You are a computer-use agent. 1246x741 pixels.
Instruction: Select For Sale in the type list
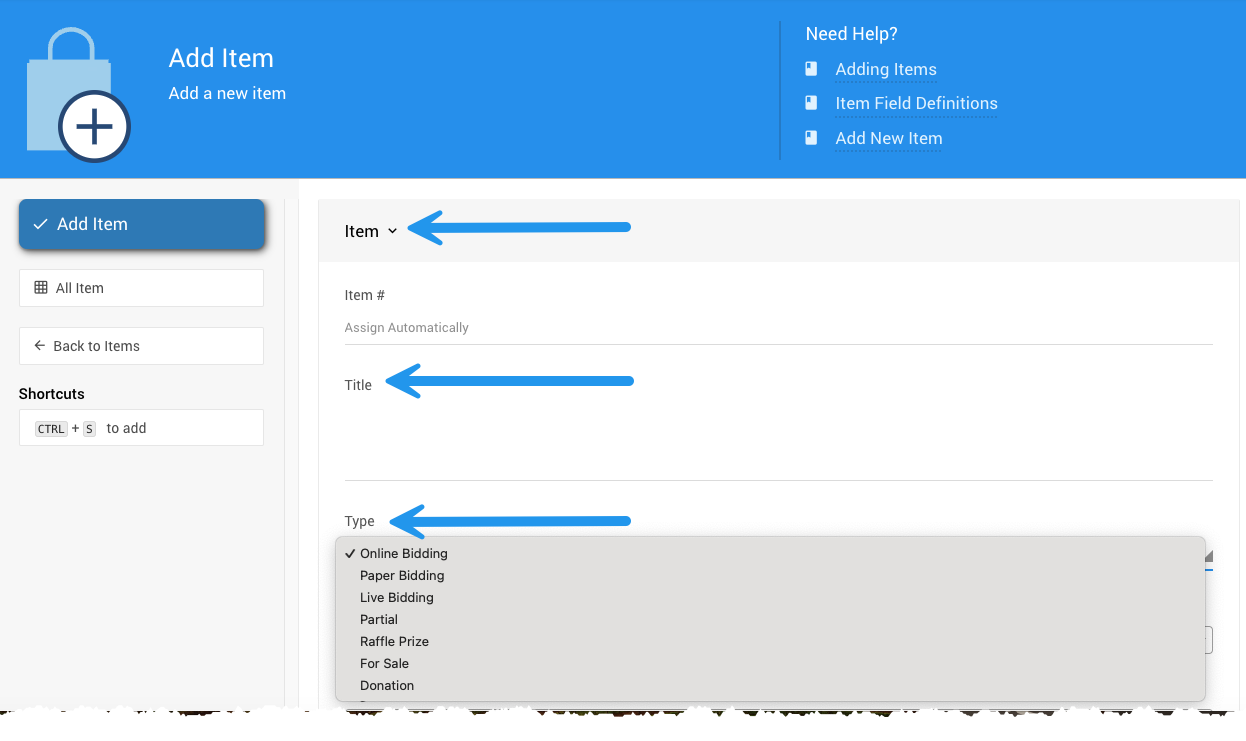pyautogui.click(x=384, y=663)
